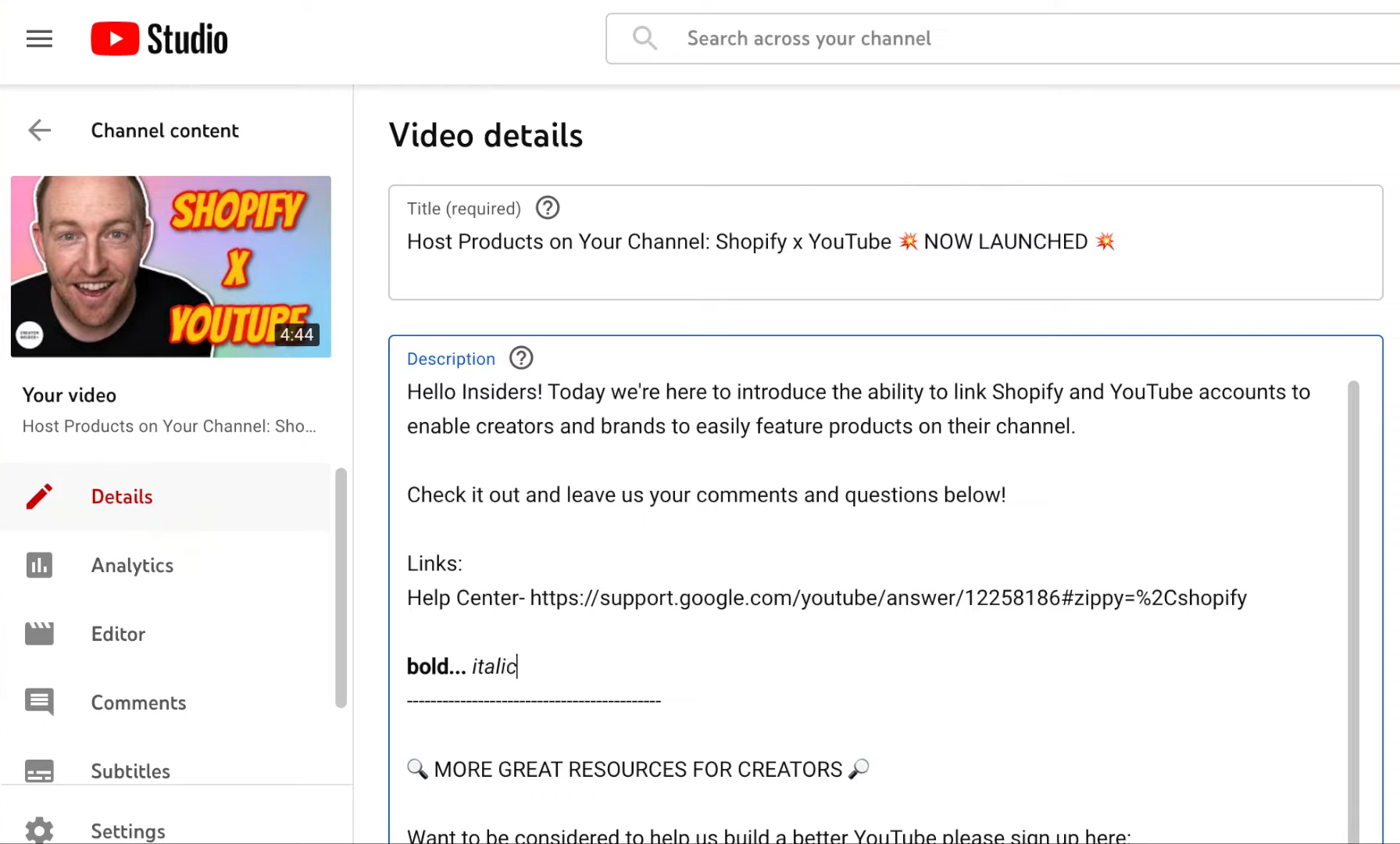Click the Description help question mark icon

pyautogui.click(x=521, y=358)
